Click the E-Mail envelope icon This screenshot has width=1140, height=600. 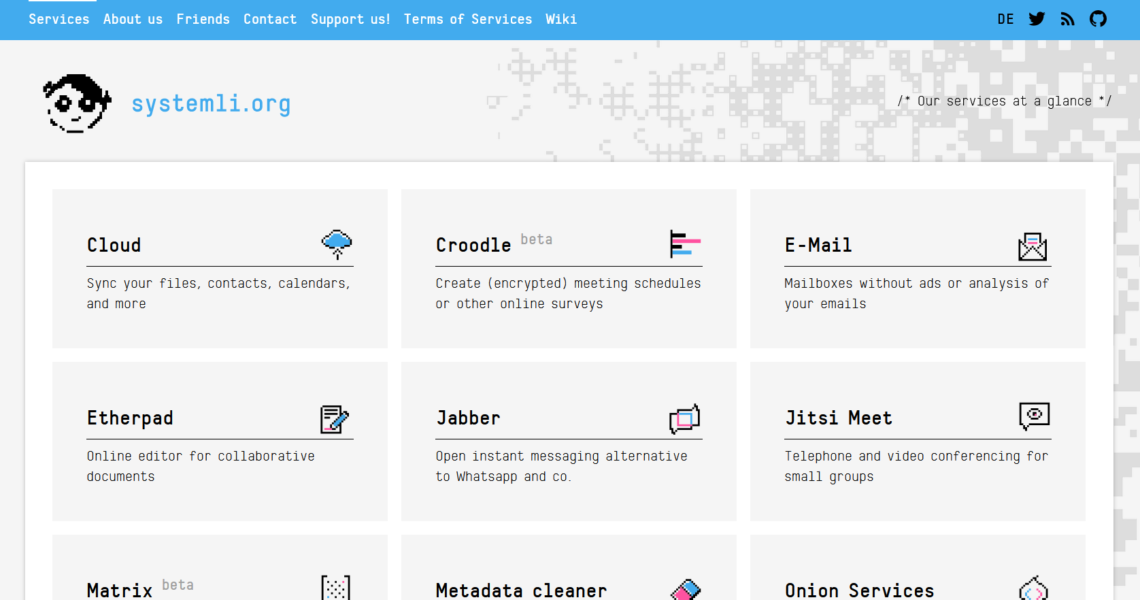(x=1032, y=246)
